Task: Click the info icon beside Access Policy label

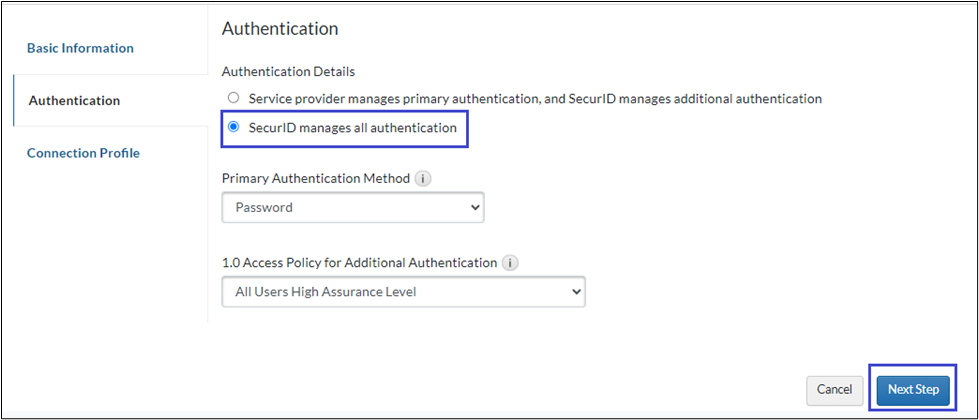Action: pyautogui.click(x=510, y=263)
